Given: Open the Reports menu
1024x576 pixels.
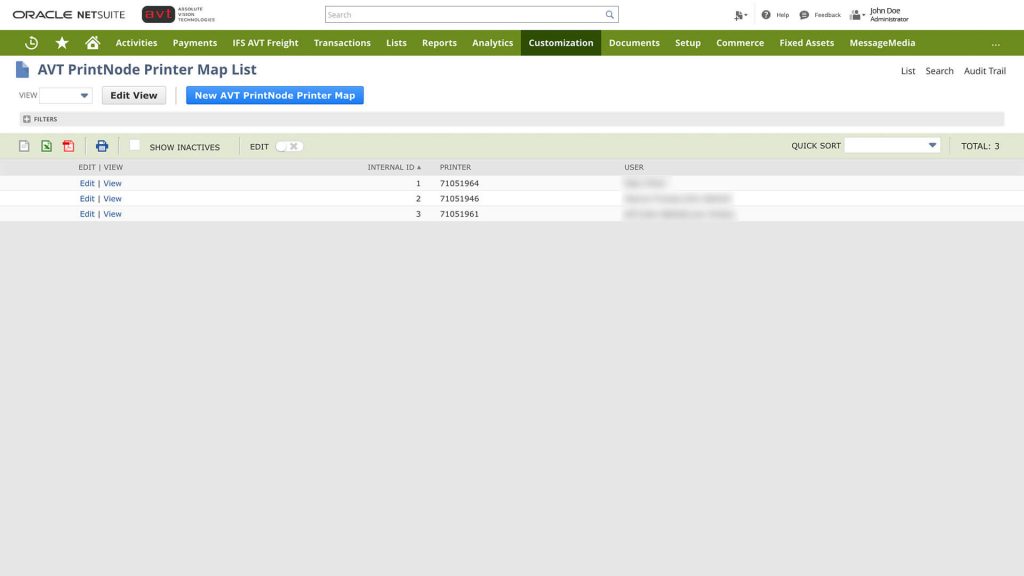Looking at the screenshot, I should click(440, 42).
